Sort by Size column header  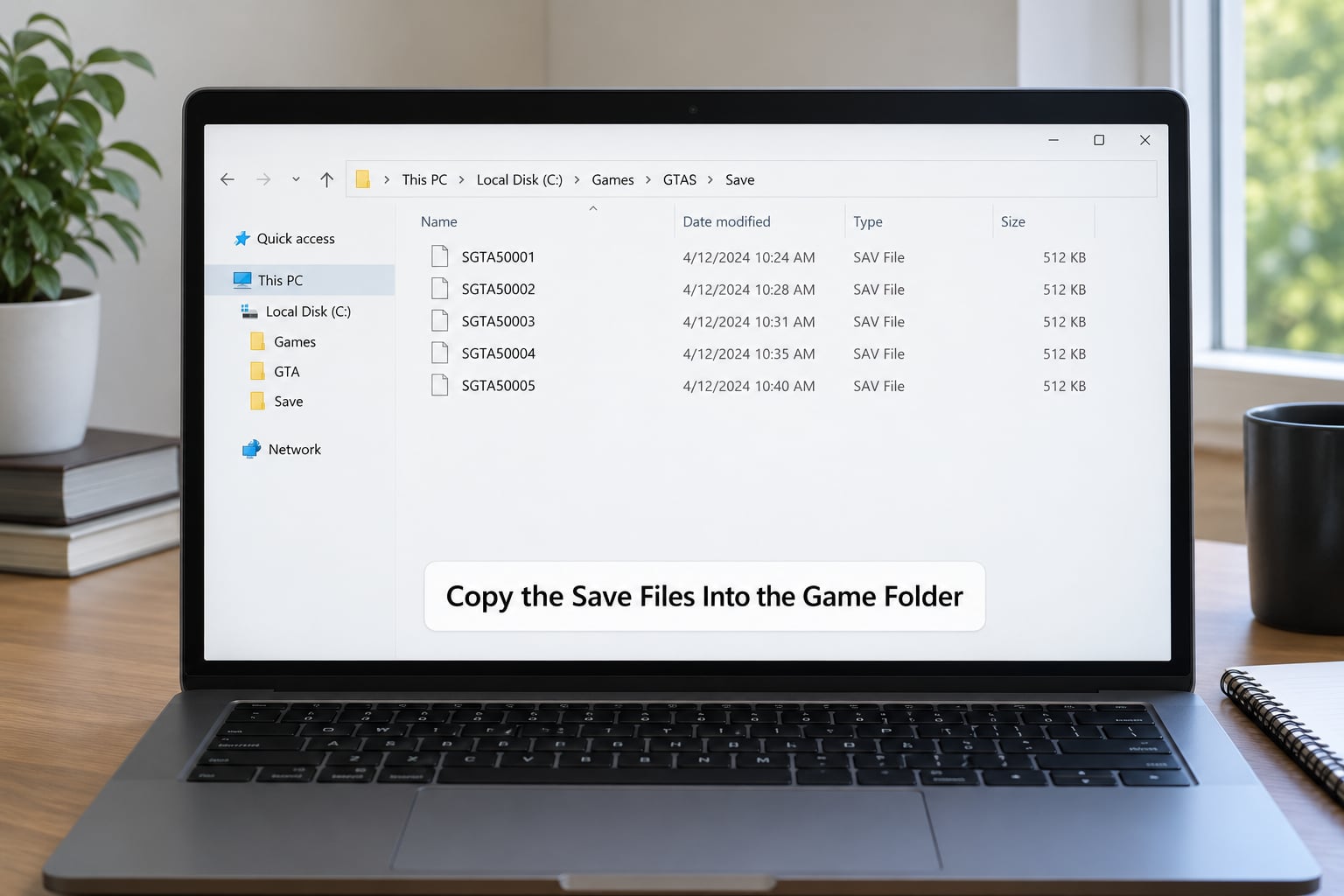pyautogui.click(x=1013, y=222)
